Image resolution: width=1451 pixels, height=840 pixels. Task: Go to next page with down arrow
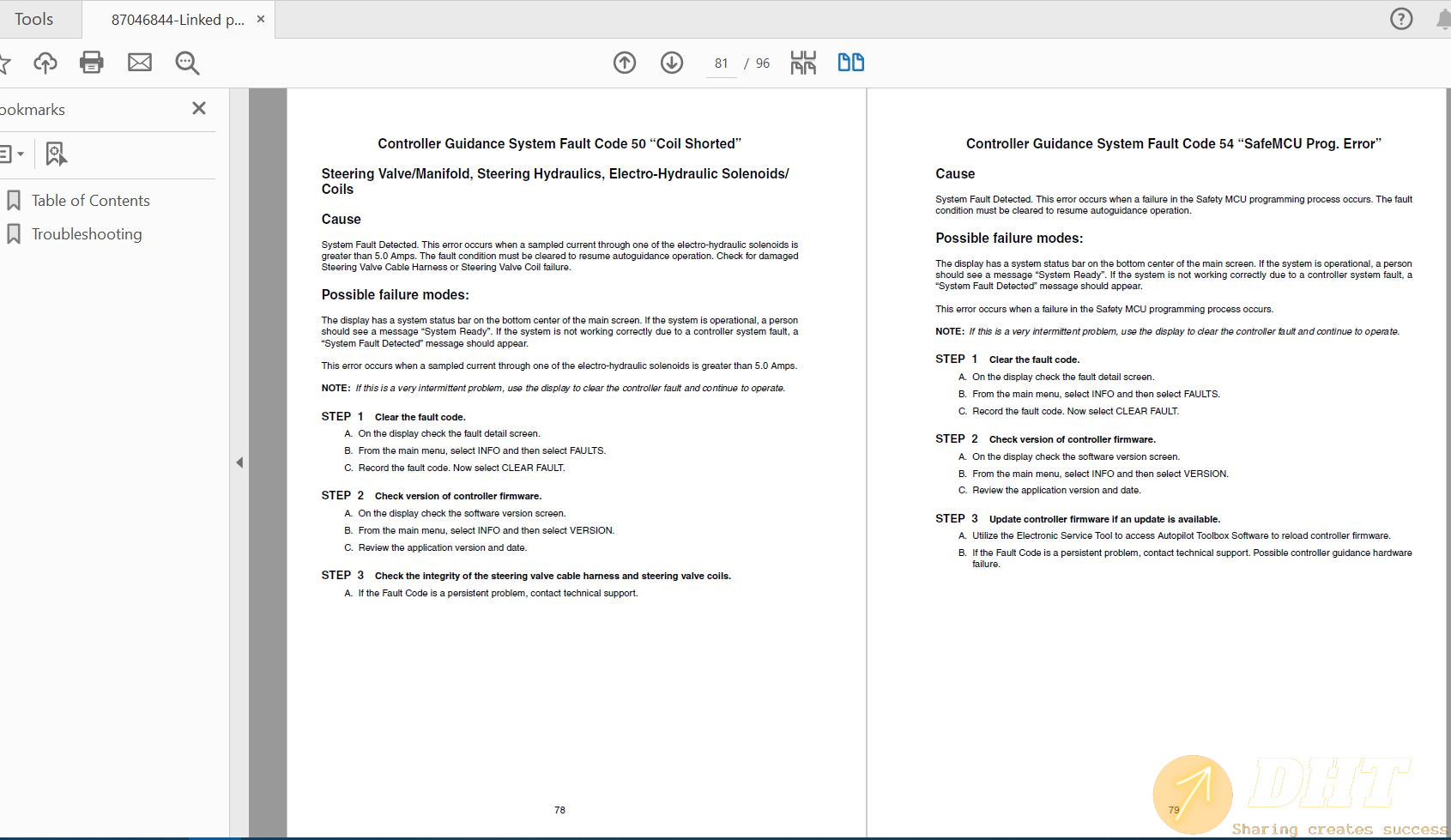672,63
